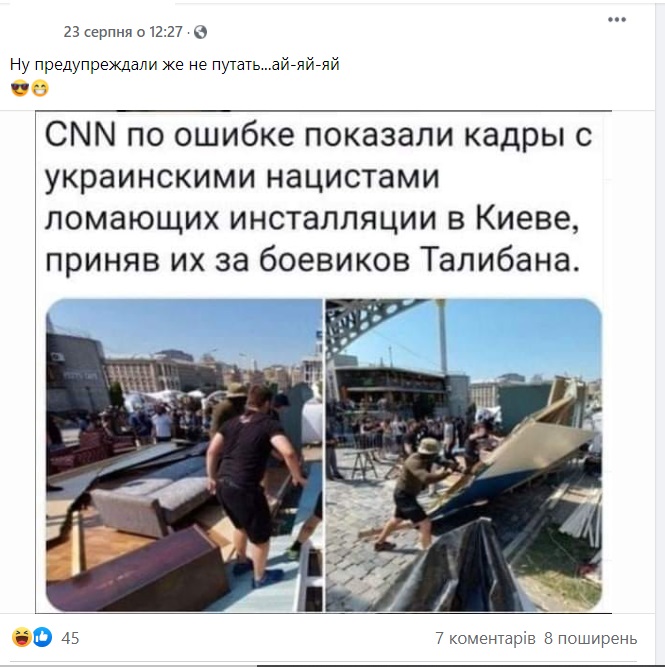Click the word Талибана in the image headline
This screenshot has width=665, height=667.
pyautogui.click(x=500, y=260)
